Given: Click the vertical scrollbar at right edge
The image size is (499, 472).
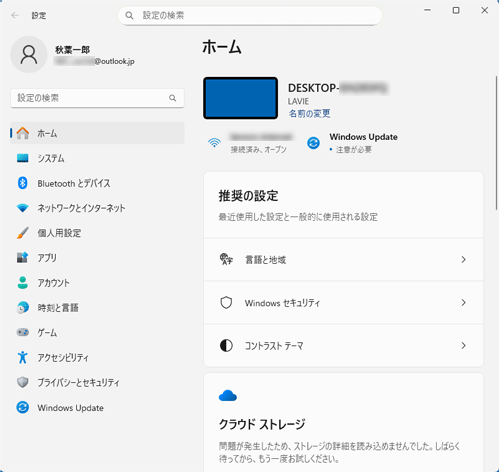Looking at the screenshot, I should [496, 143].
